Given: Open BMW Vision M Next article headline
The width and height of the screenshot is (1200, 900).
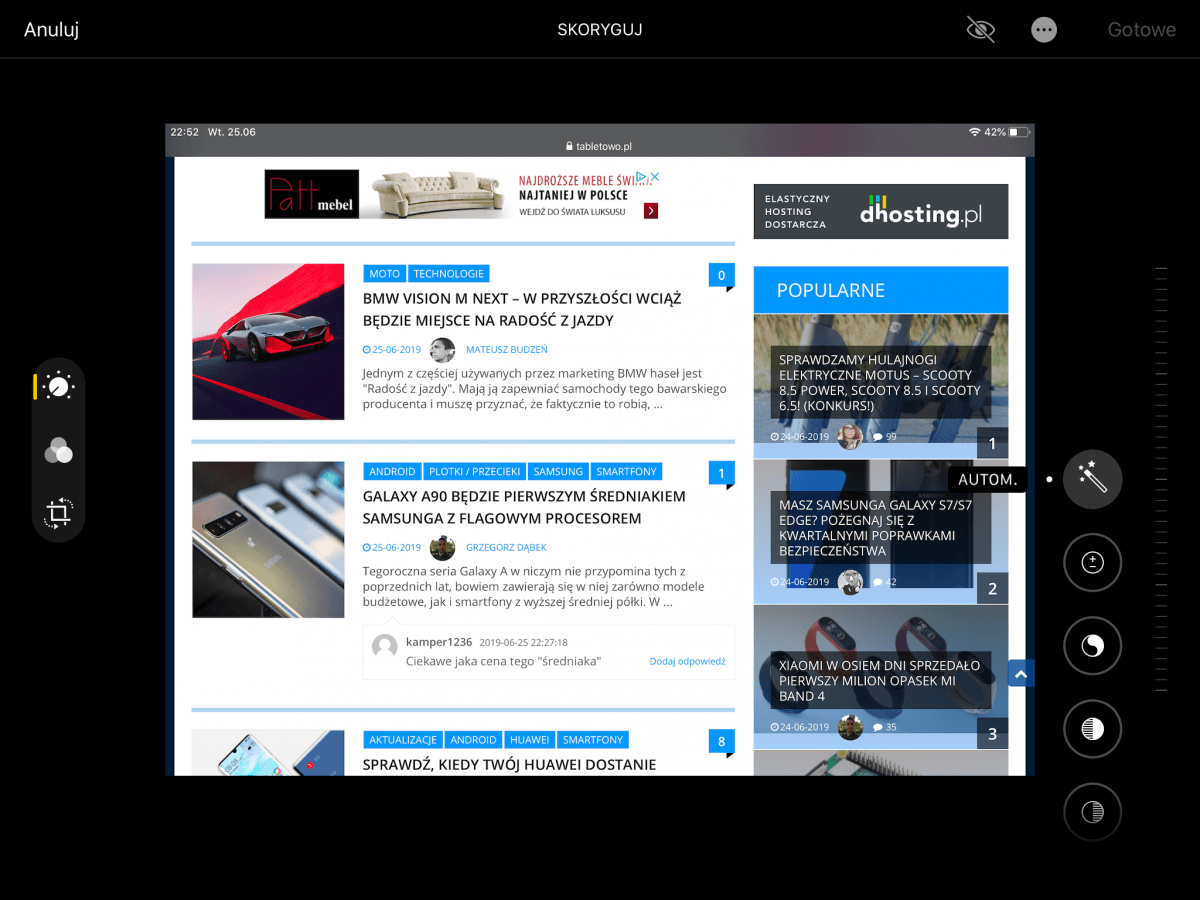Looking at the screenshot, I should point(522,309).
